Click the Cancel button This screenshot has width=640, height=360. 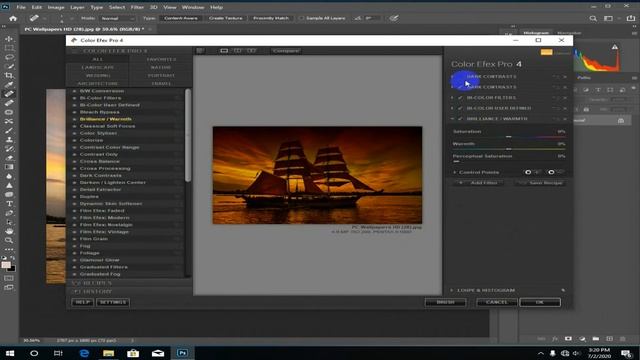click(497, 302)
